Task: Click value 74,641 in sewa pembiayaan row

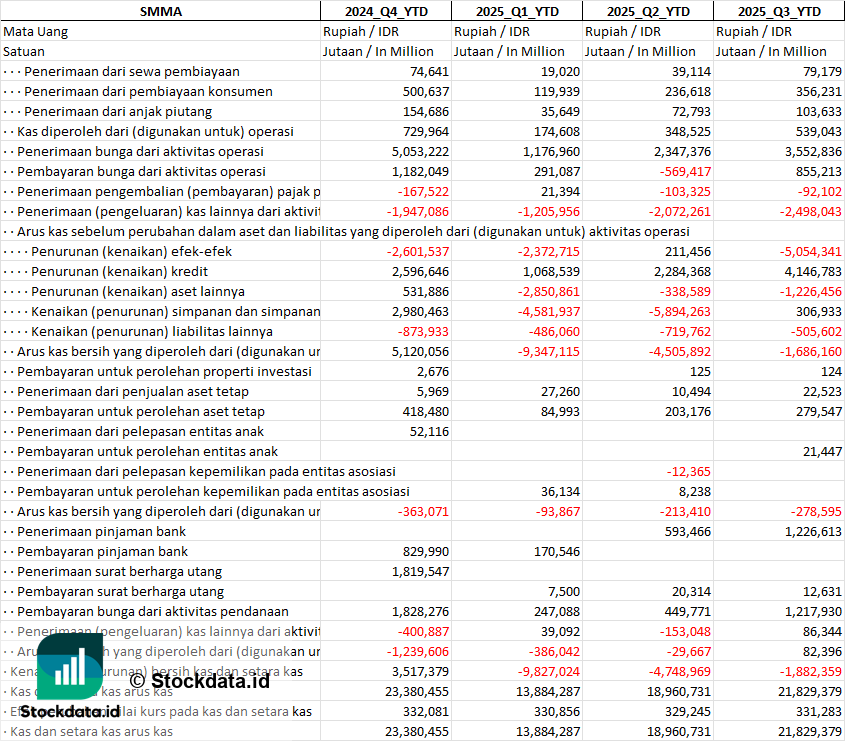Action: [x=430, y=72]
